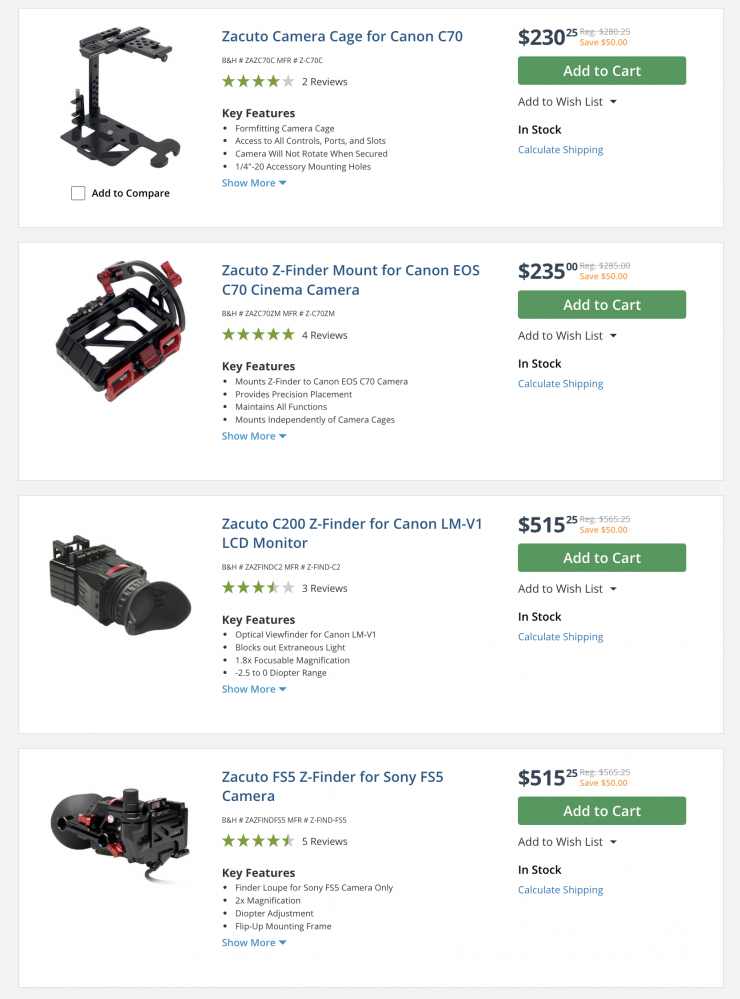Expand Show More for Z-Finder Mount features
740x999 pixels.
[x=254, y=436]
